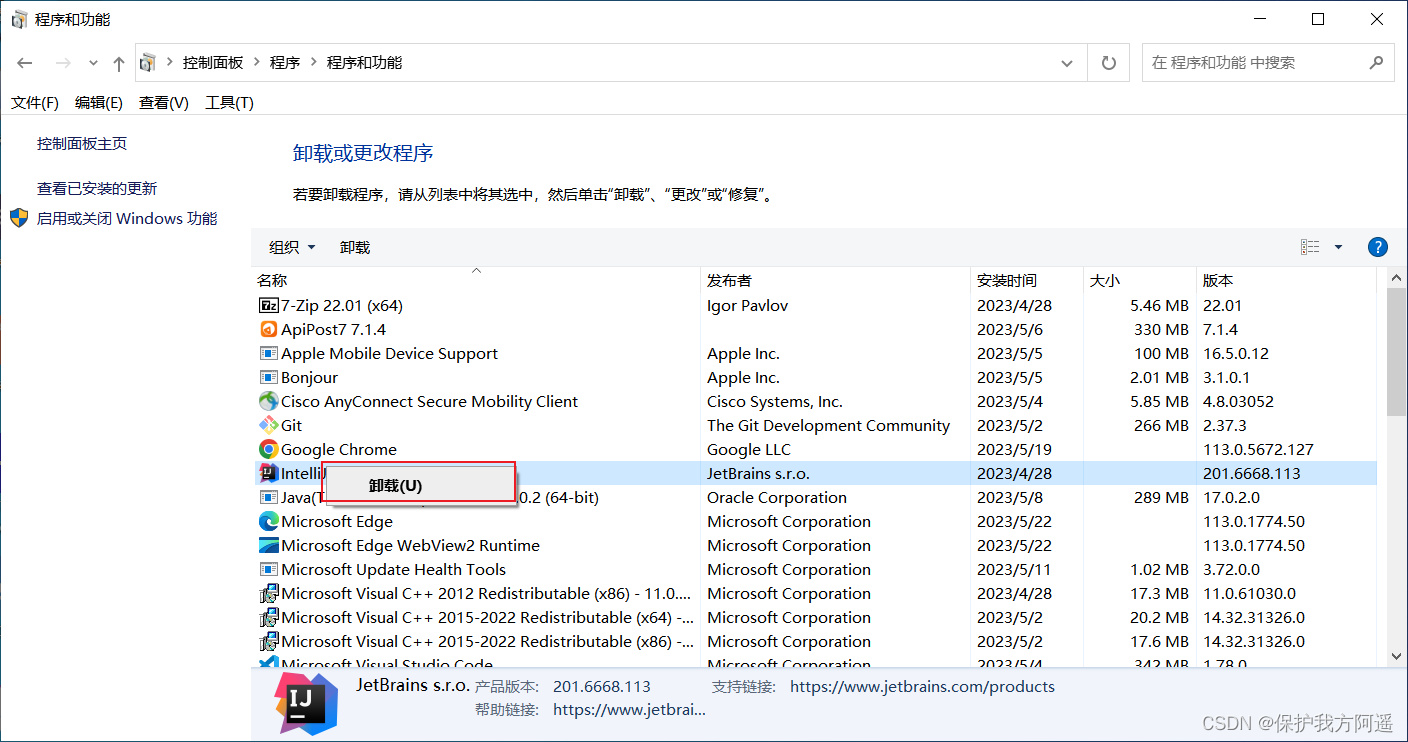Click version 113.0.5672.127 cell

click(x=1258, y=450)
